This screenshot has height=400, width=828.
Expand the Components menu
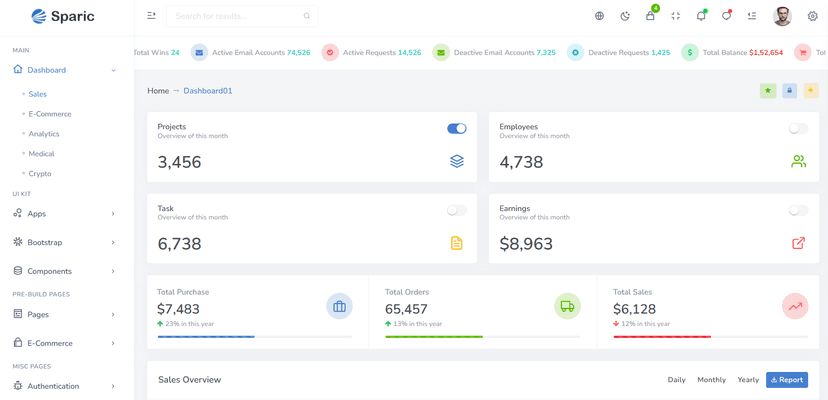tap(64, 271)
